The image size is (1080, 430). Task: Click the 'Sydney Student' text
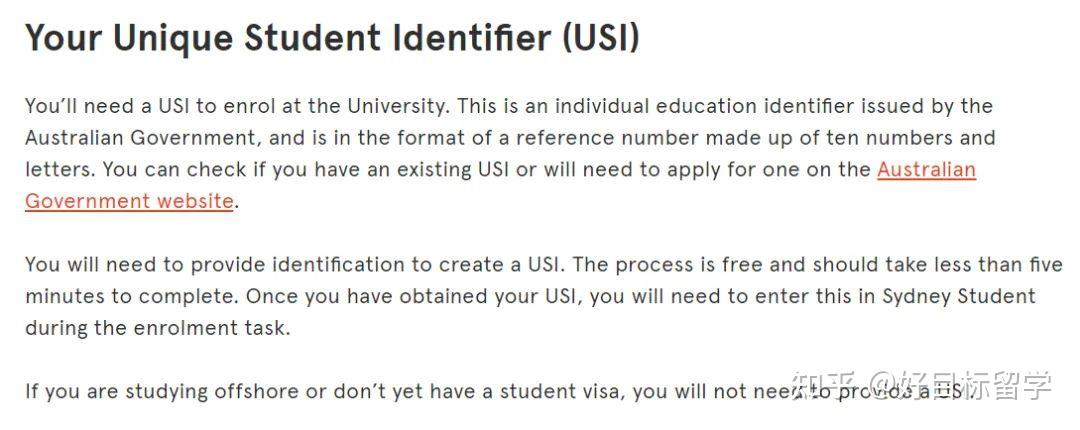click(959, 297)
